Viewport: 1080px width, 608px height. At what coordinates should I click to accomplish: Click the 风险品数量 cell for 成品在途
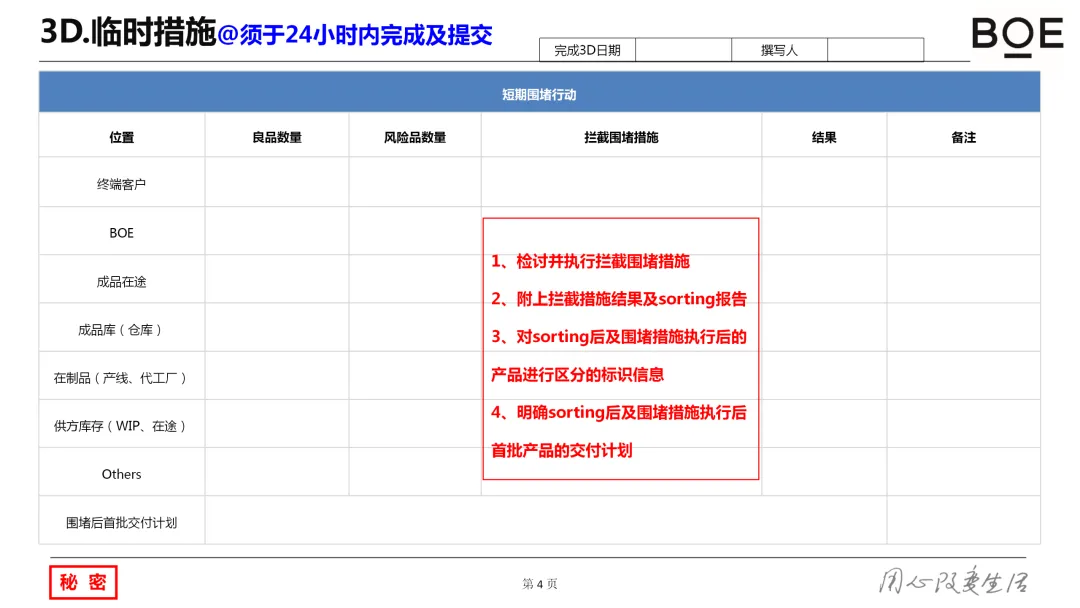415,279
